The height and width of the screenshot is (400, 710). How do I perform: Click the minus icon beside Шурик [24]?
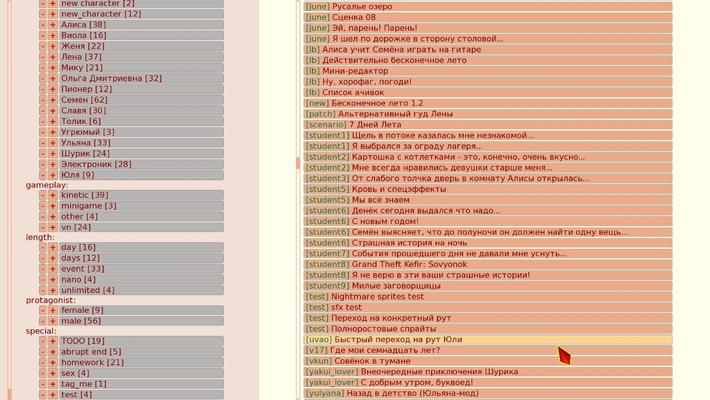pos(43,154)
